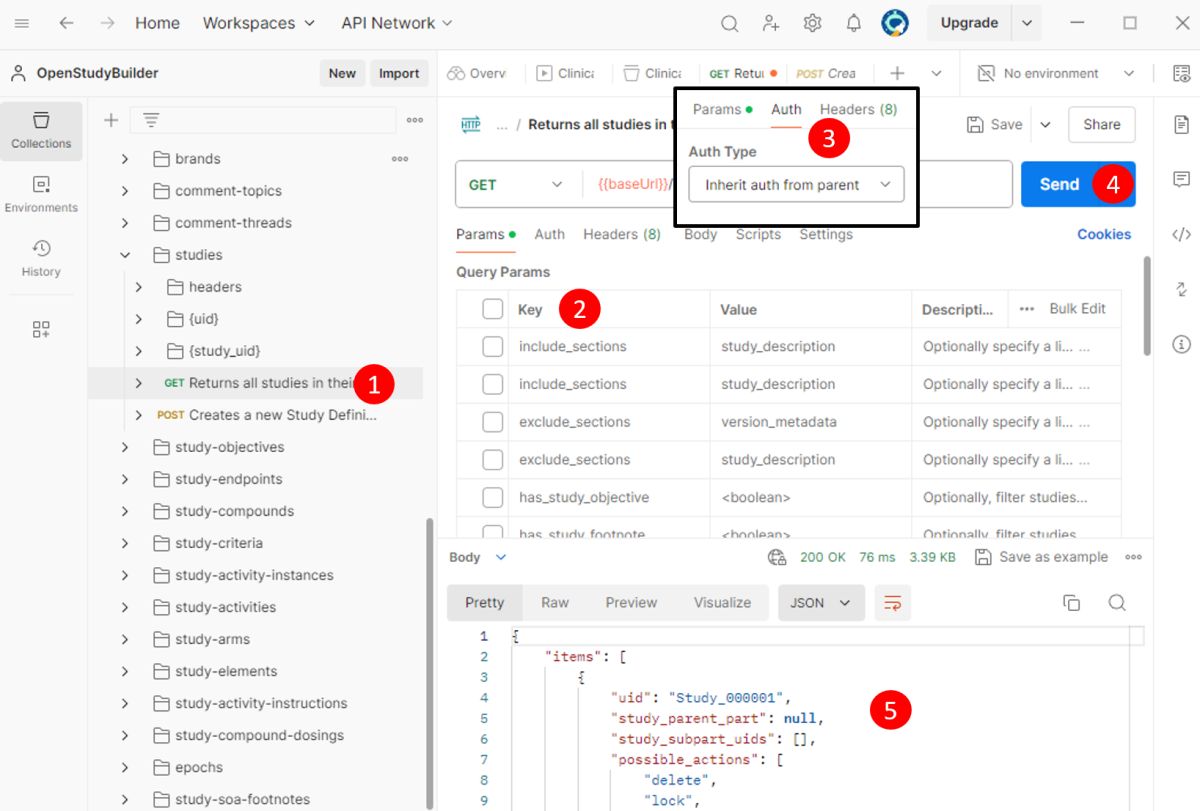
Task: Copy the response body
Action: click(1071, 602)
